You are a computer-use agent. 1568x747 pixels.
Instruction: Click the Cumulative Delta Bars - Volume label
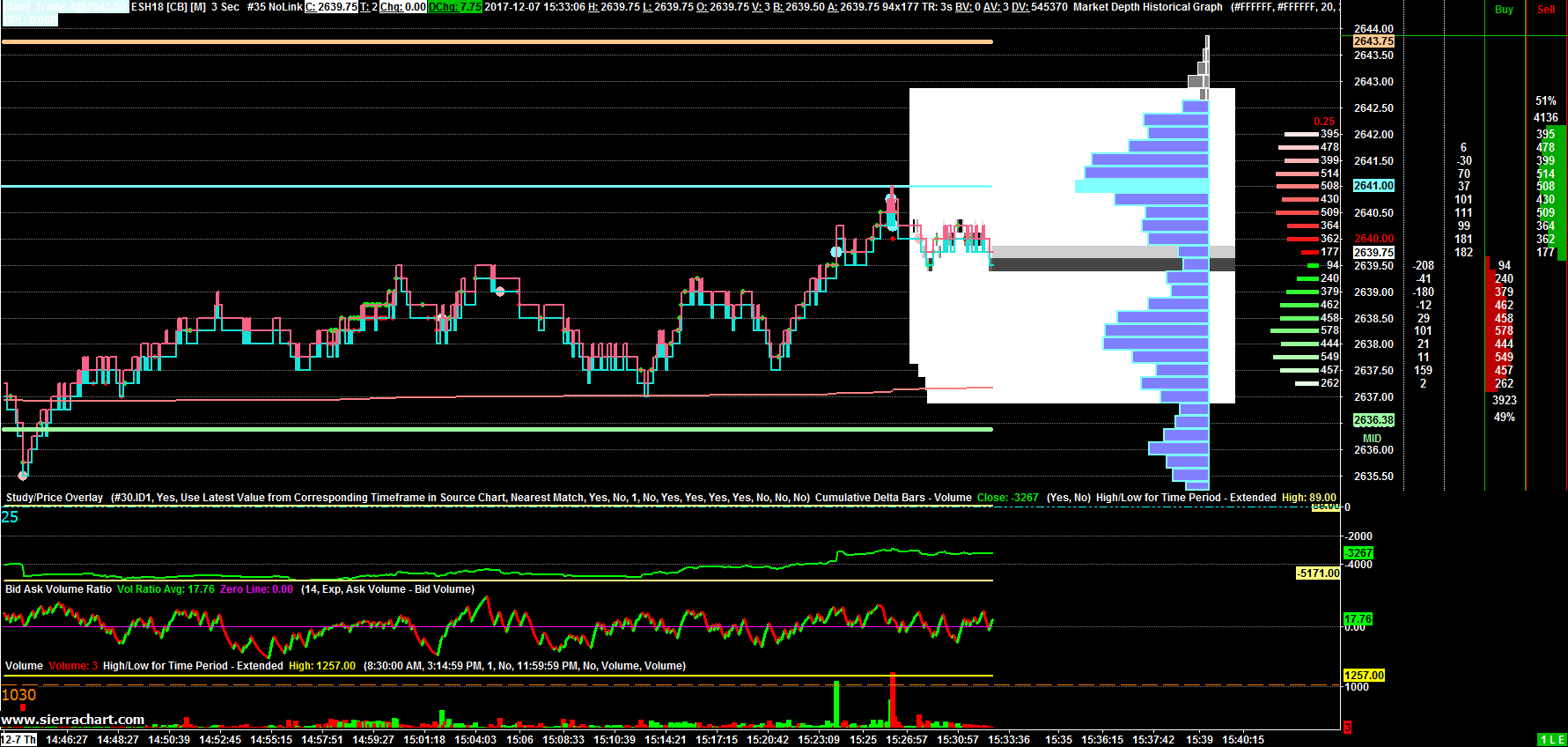click(893, 498)
